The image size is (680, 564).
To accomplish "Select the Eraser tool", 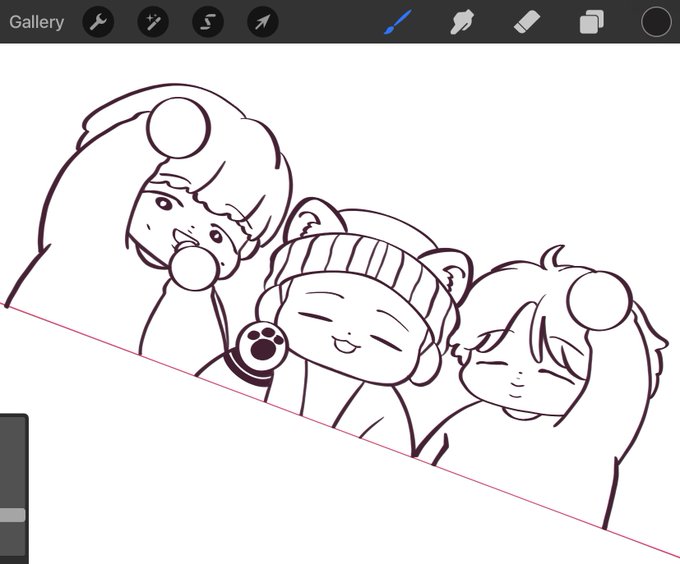I will [x=526, y=22].
